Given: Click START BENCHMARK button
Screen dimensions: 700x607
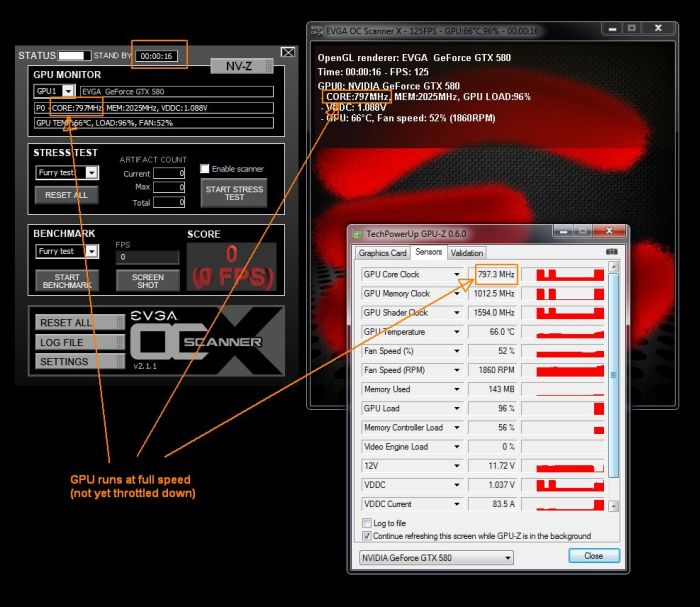Looking at the screenshot, I should [67, 281].
